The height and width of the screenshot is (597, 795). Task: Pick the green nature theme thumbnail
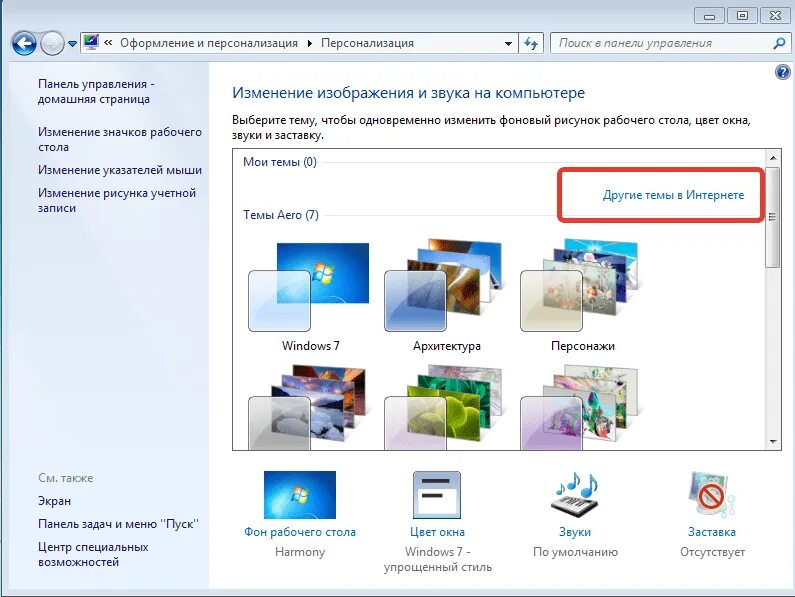click(446, 407)
